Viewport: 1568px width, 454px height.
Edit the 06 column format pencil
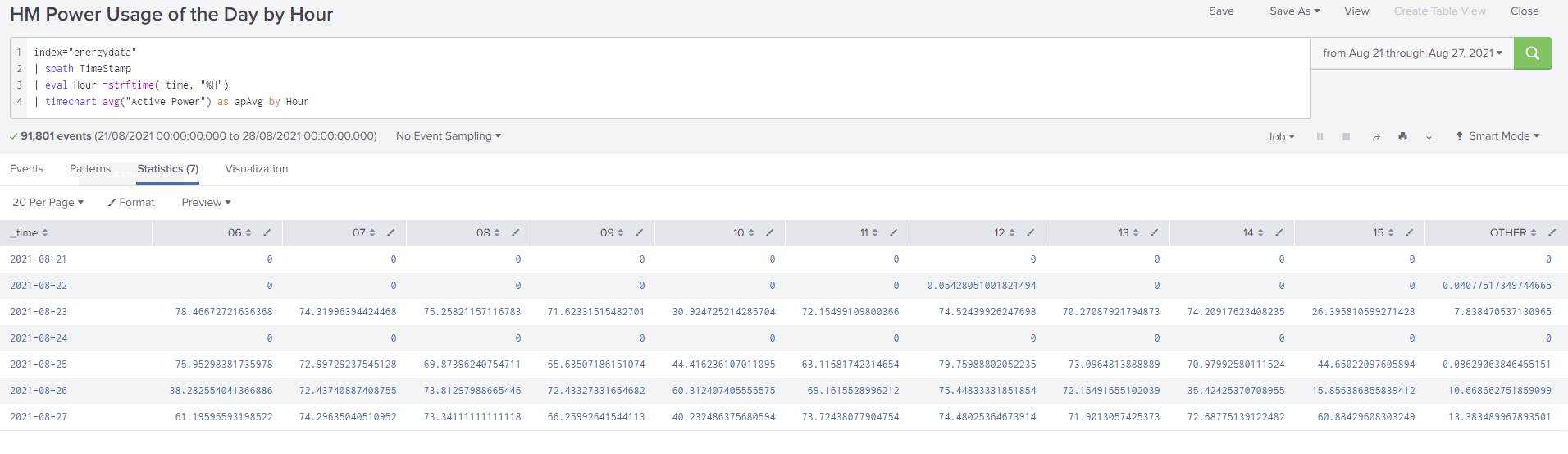tap(267, 233)
